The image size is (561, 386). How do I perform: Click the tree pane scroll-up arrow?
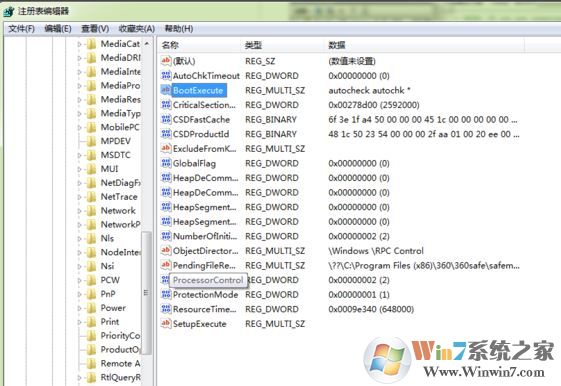pos(147,44)
